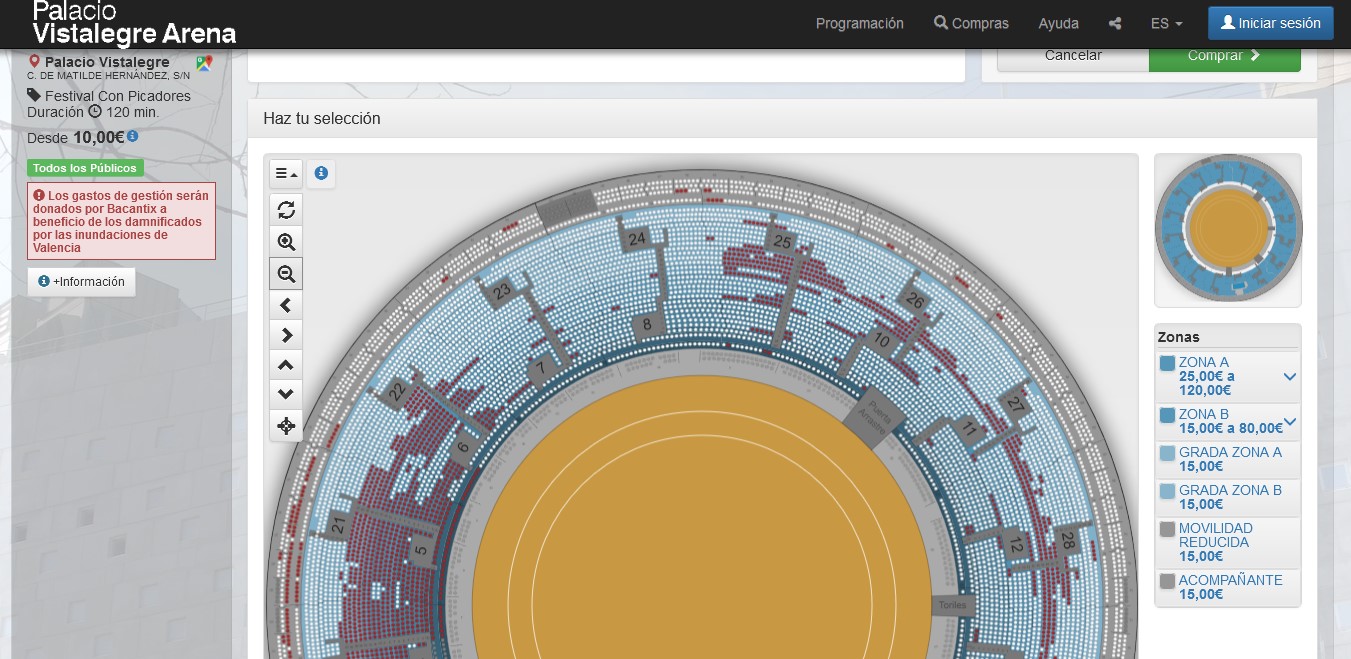Zoom in on the seat map

click(286, 242)
